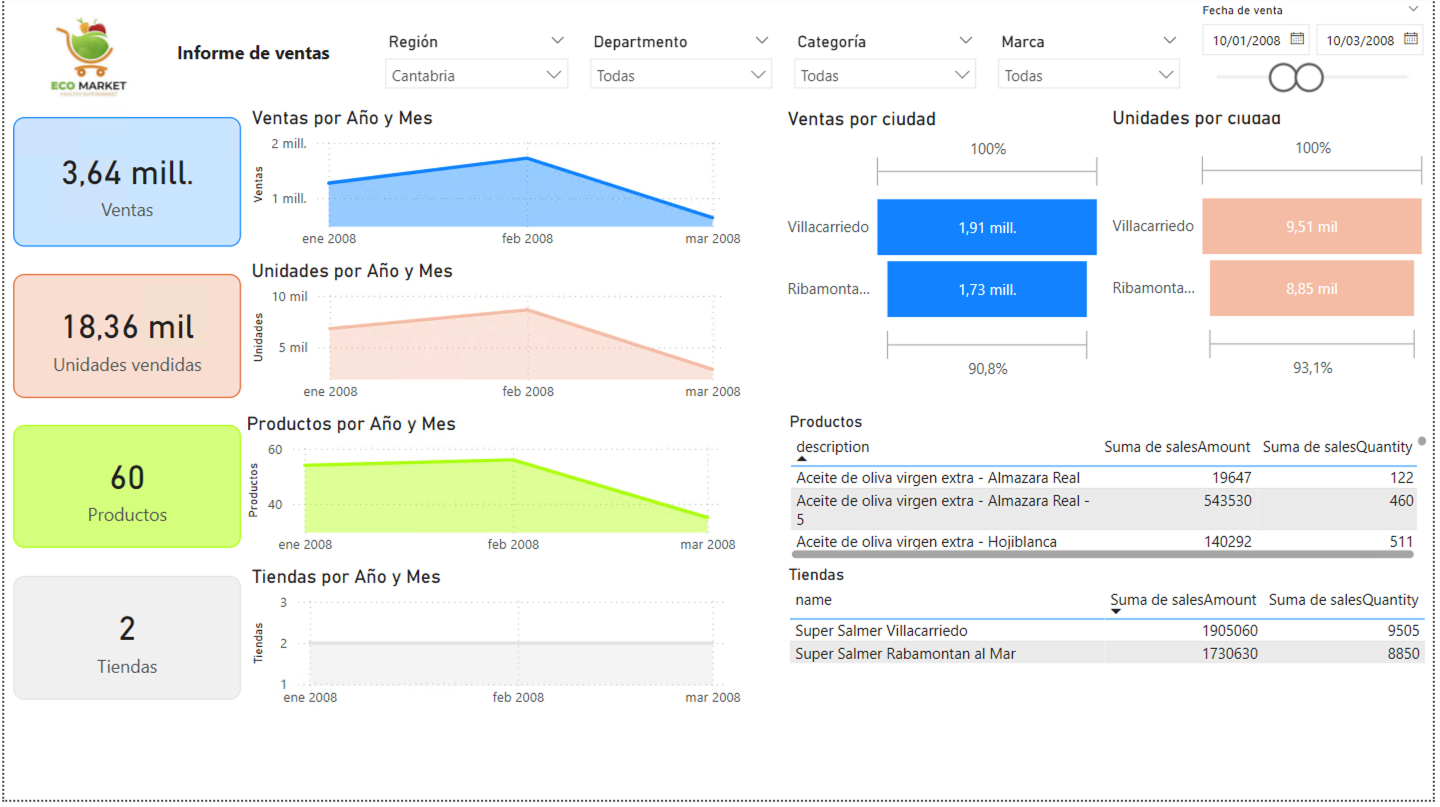Select the Super Salmer Rabamontan al Mar row

(x=1106, y=653)
